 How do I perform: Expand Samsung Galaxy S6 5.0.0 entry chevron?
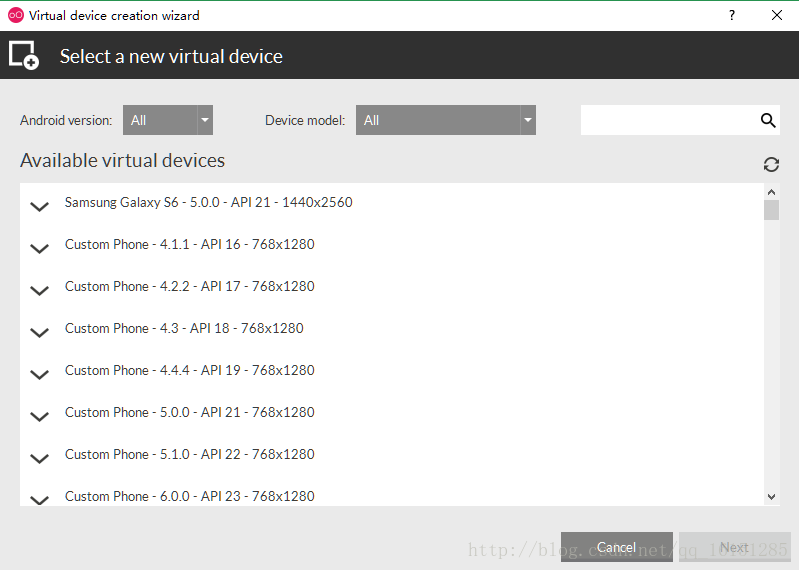(39, 206)
